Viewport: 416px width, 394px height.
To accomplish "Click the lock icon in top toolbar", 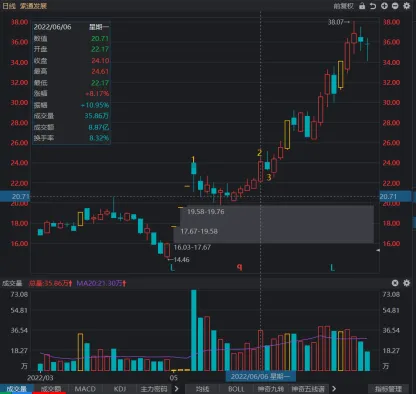I will coord(362,6).
